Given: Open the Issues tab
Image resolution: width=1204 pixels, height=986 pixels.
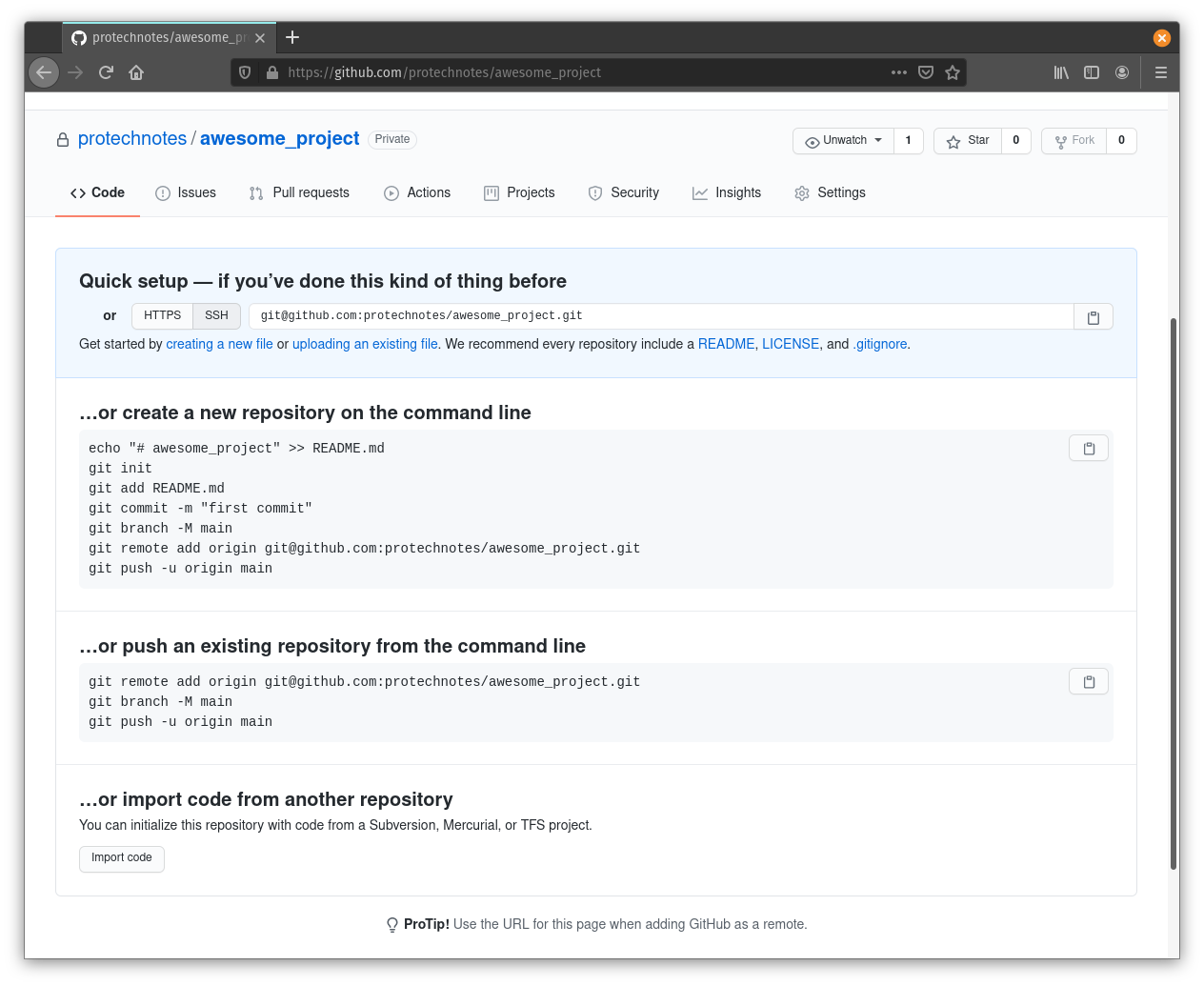Looking at the screenshot, I should click(186, 193).
